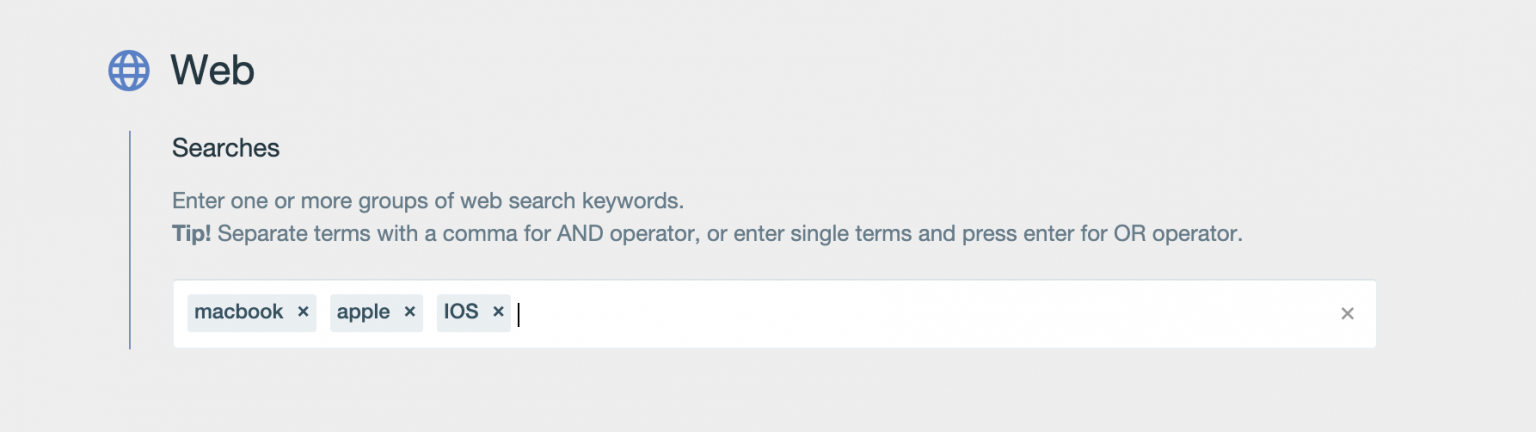This screenshot has height=432, width=1536.
Task: Click the bold "Tip!" text
Action: click(191, 234)
